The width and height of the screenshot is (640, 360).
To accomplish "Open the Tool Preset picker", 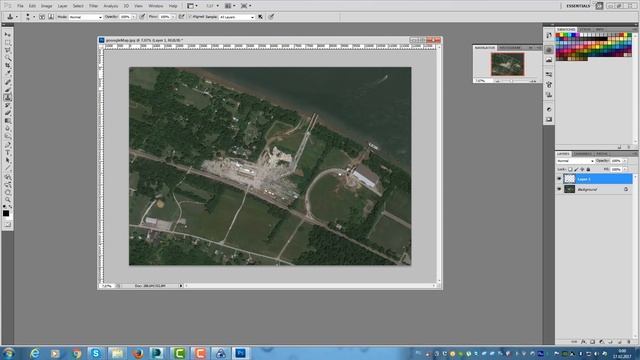I will click(12, 17).
